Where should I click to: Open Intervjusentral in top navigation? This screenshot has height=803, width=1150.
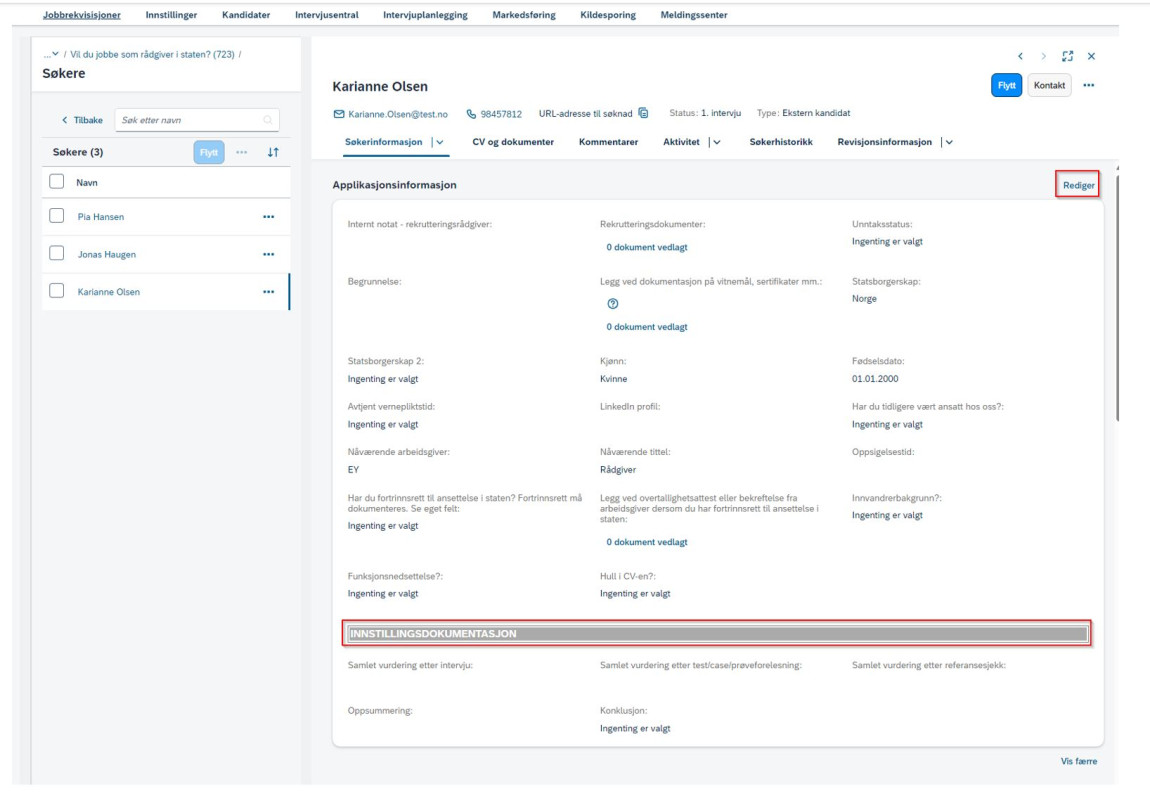point(326,15)
